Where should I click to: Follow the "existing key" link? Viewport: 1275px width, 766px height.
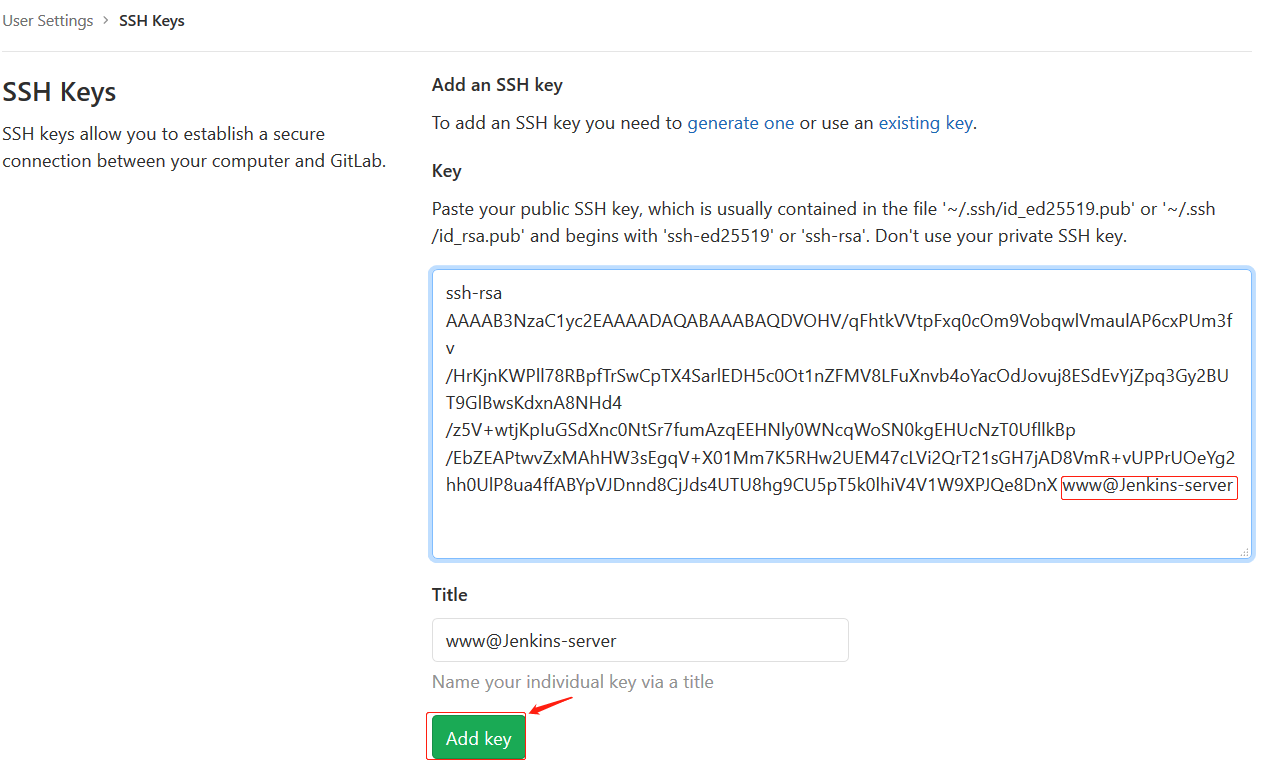[925, 123]
